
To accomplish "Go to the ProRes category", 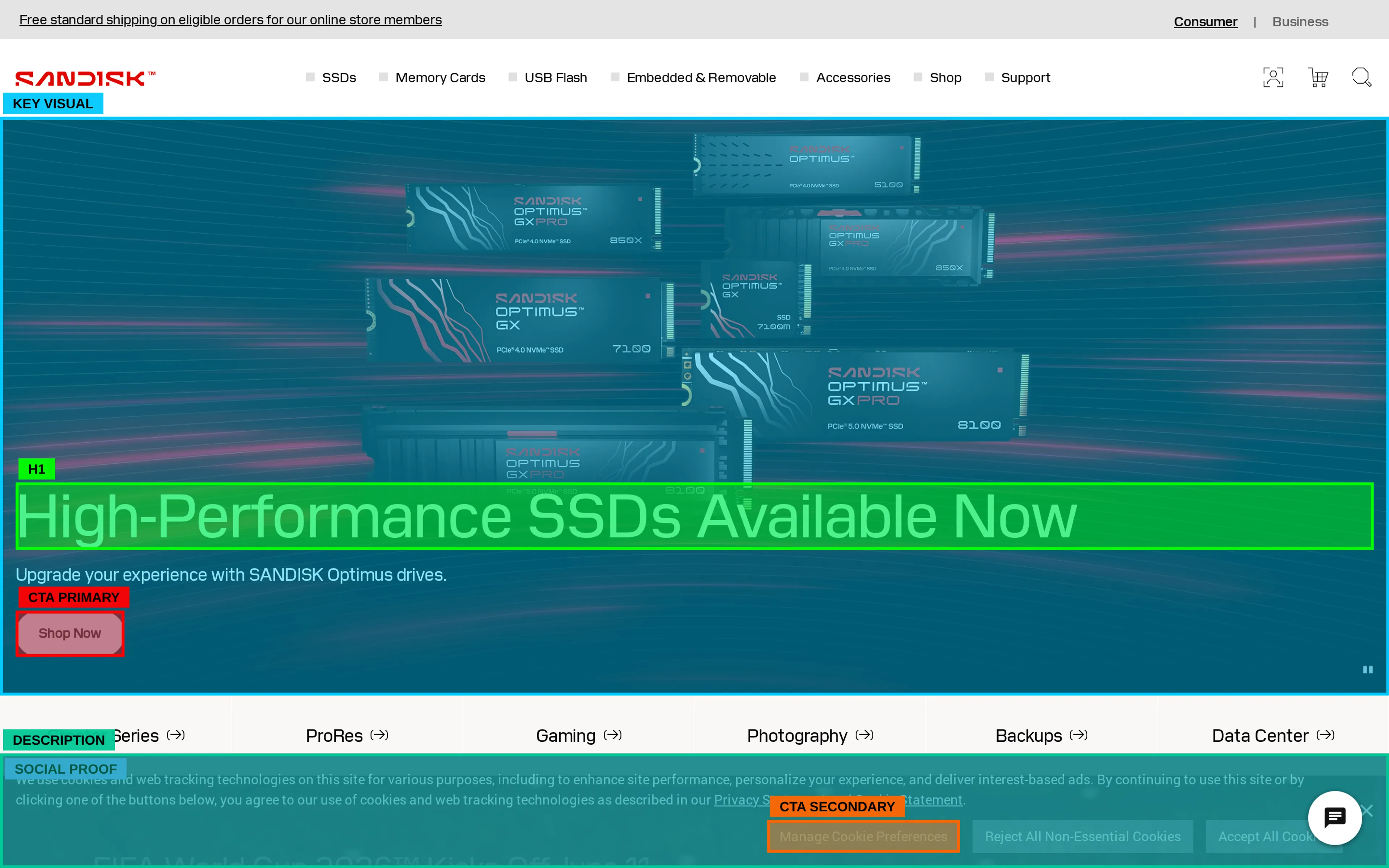I will pyautogui.click(x=347, y=735).
